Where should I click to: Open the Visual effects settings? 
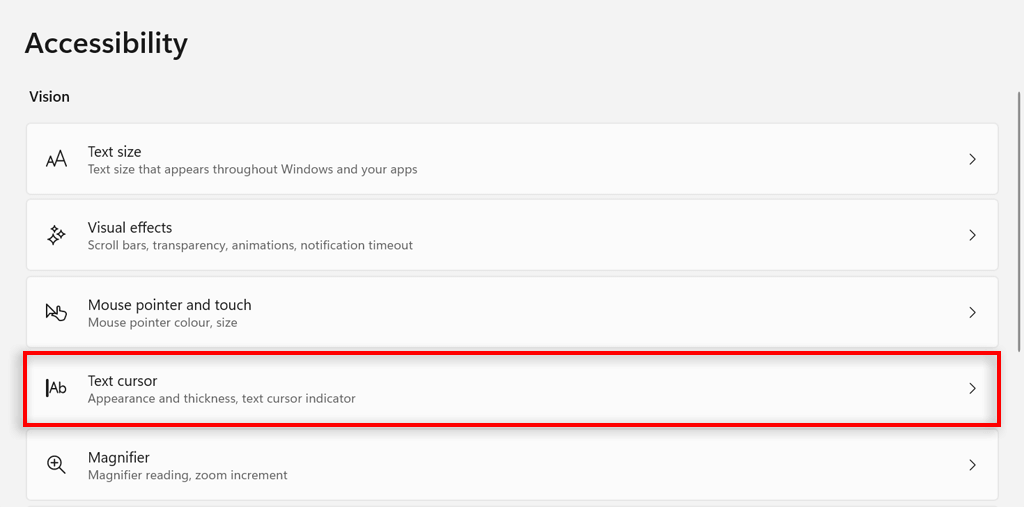(130, 228)
